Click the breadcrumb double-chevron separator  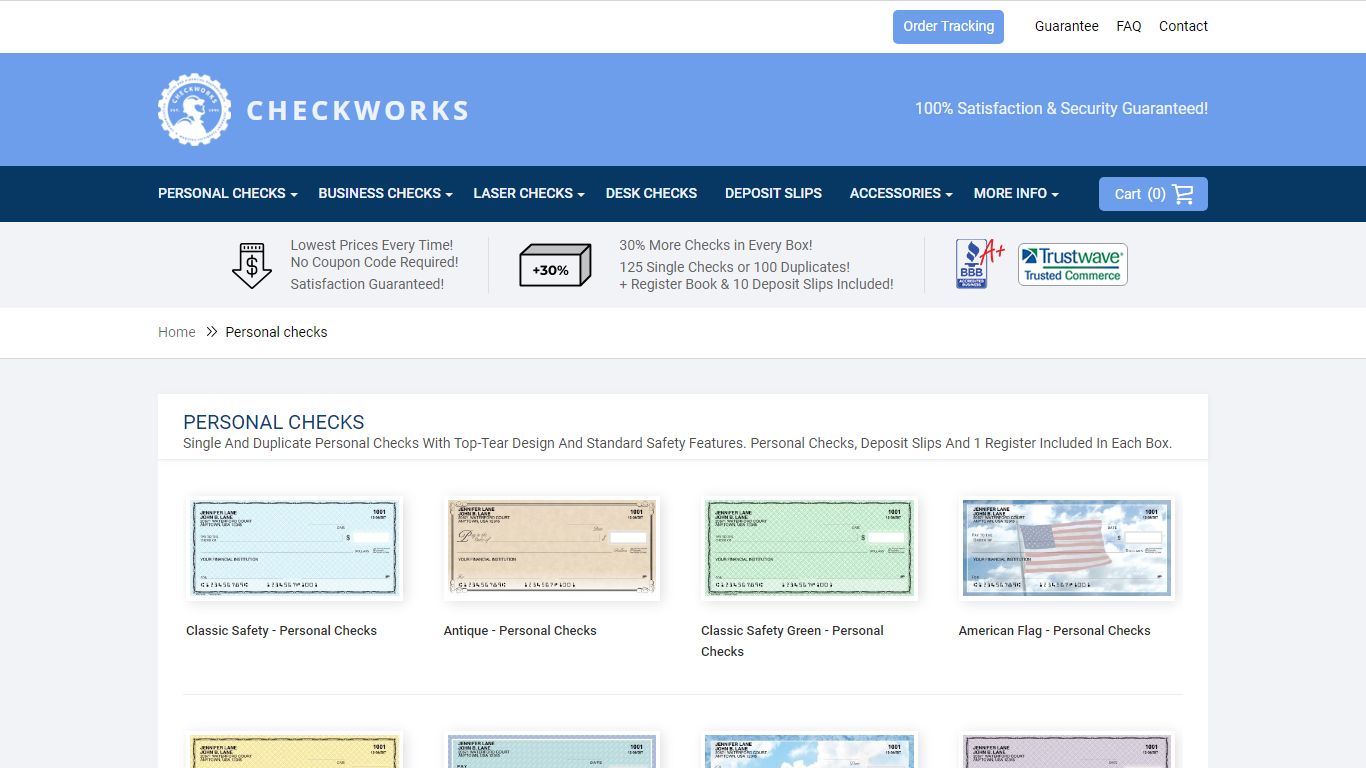(x=211, y=332)
